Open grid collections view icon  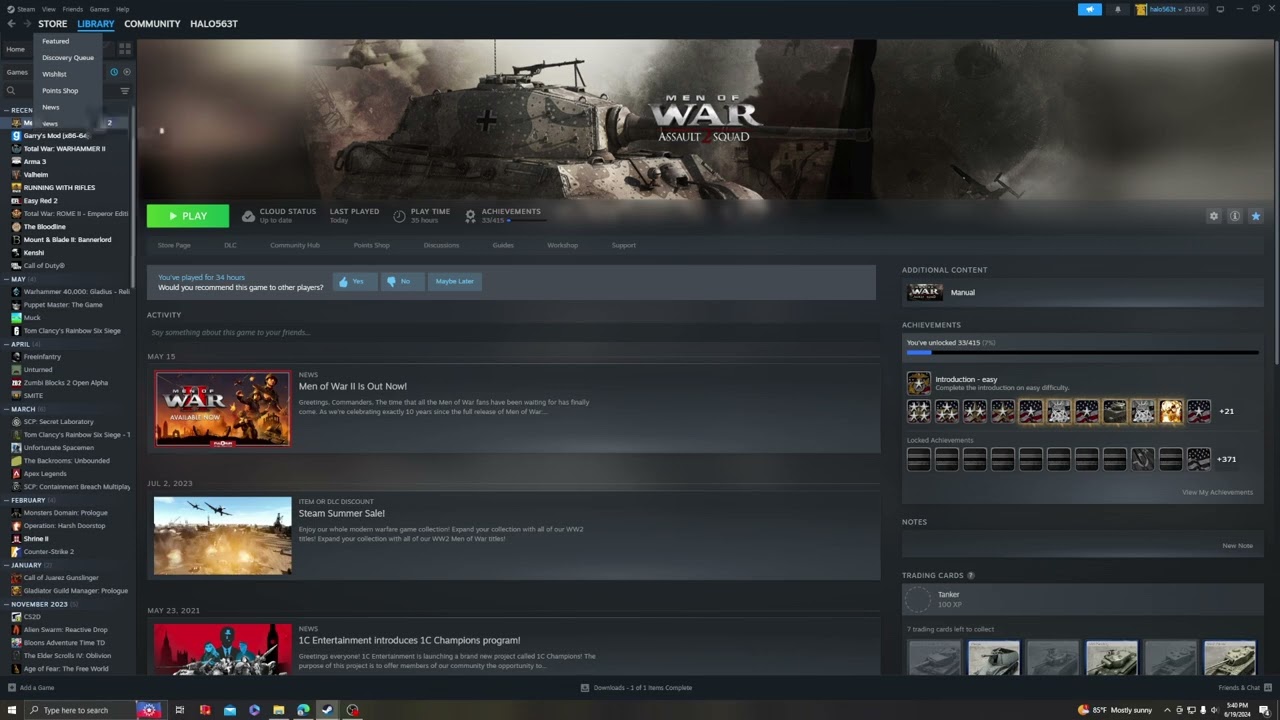click(x=125, y=48)
